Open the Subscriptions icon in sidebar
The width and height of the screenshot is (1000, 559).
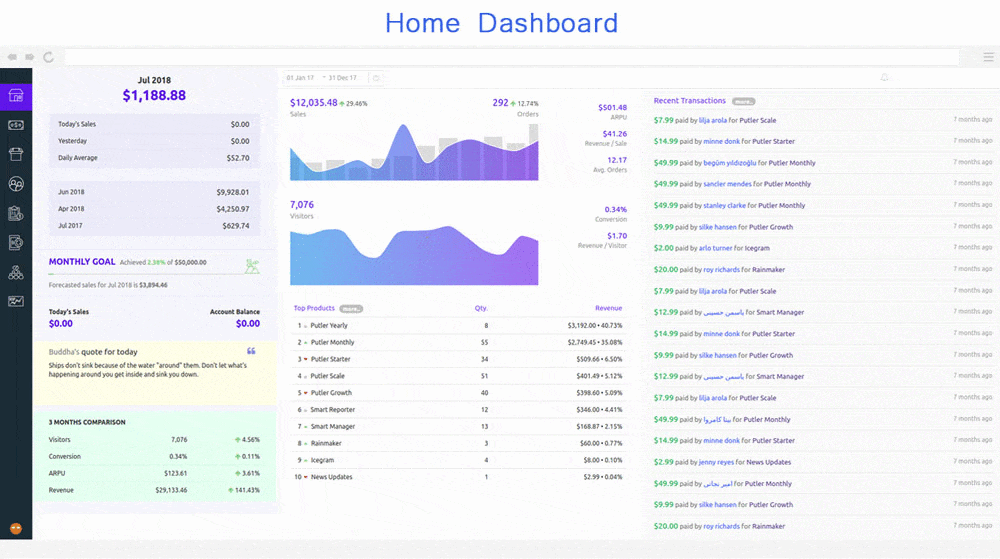point(16,242)
